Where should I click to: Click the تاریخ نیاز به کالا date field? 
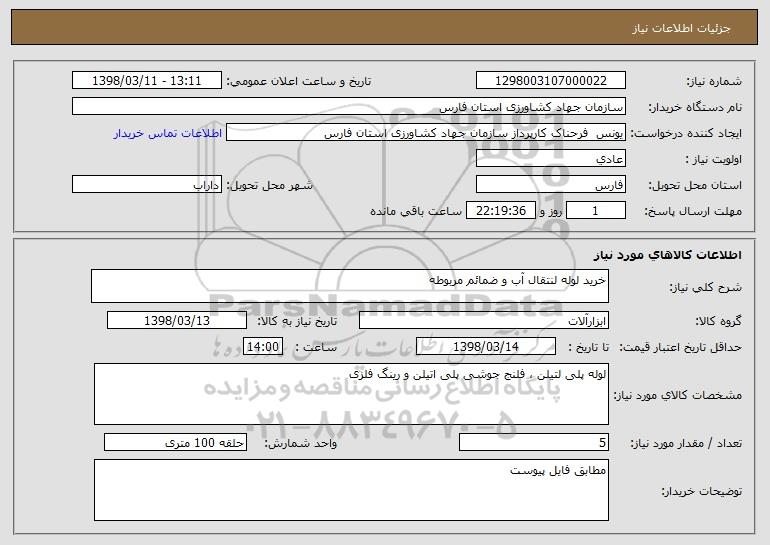tap(177, 321)
